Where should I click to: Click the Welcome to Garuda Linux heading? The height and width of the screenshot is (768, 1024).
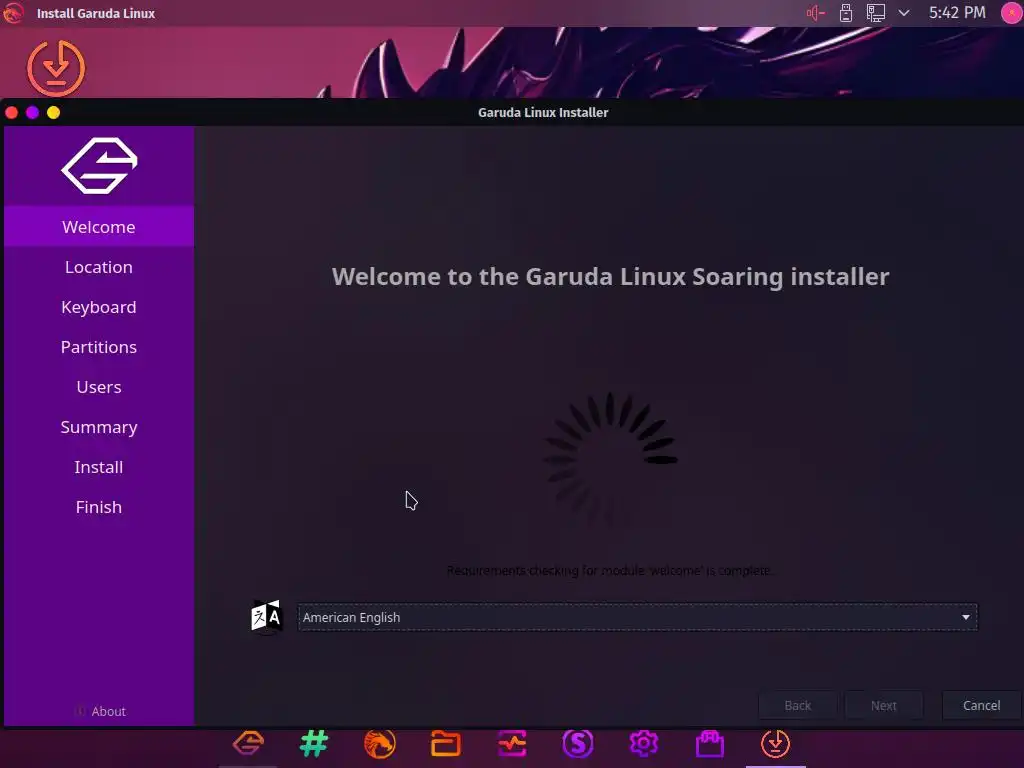coord(610,276)
